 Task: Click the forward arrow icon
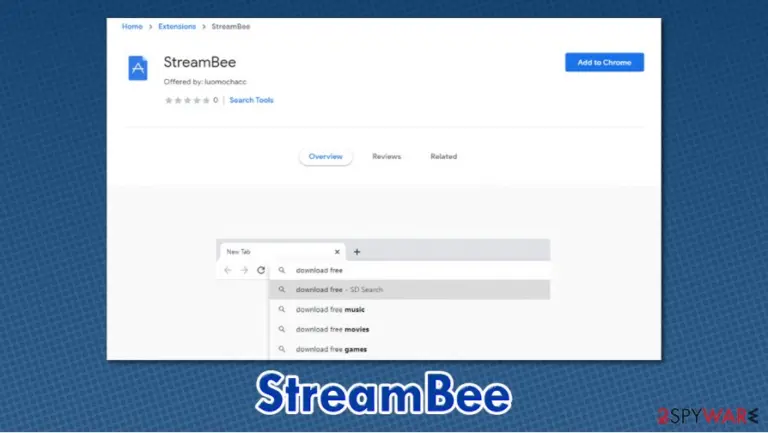point(244,270)
